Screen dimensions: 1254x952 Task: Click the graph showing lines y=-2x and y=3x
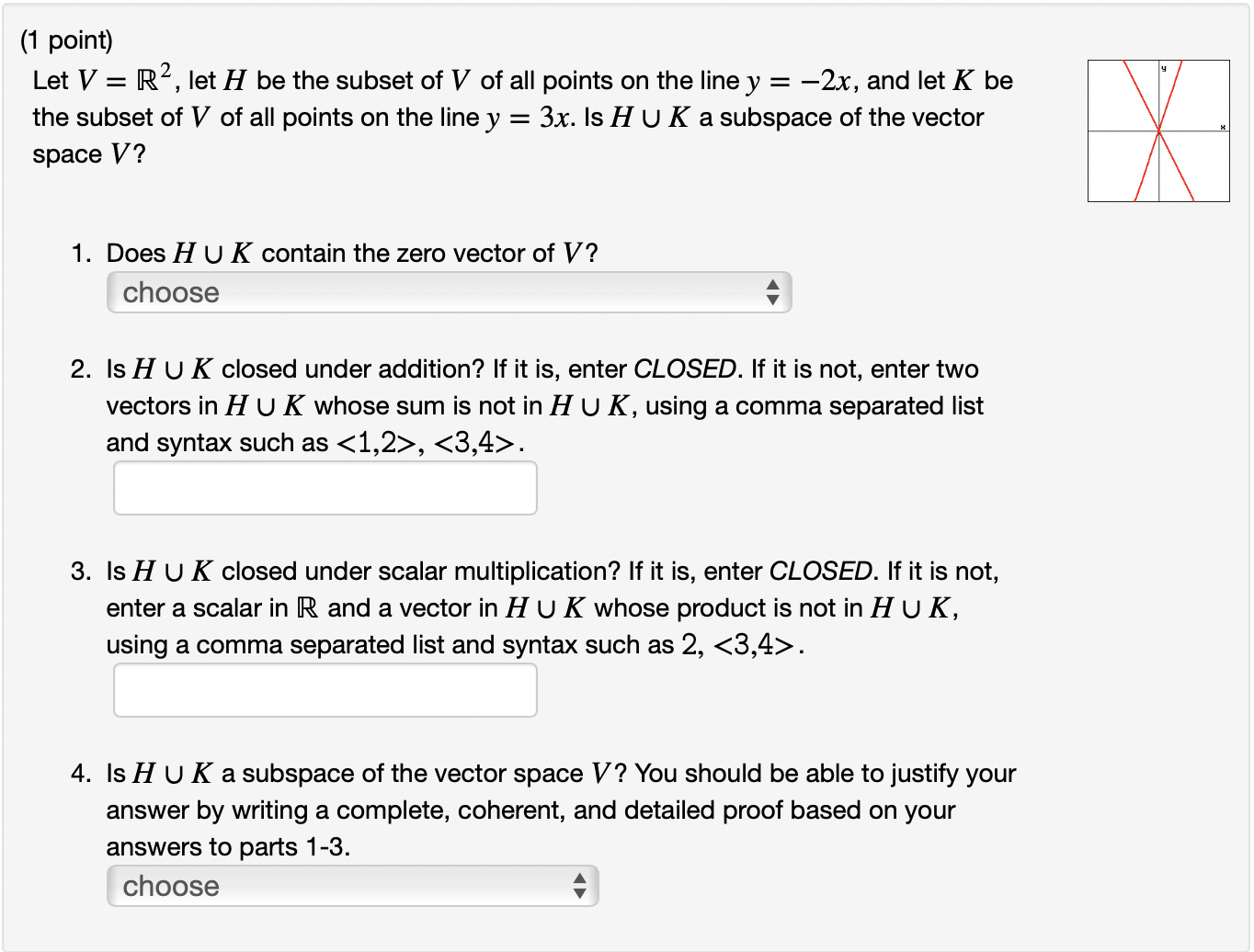coord(1158,130)
